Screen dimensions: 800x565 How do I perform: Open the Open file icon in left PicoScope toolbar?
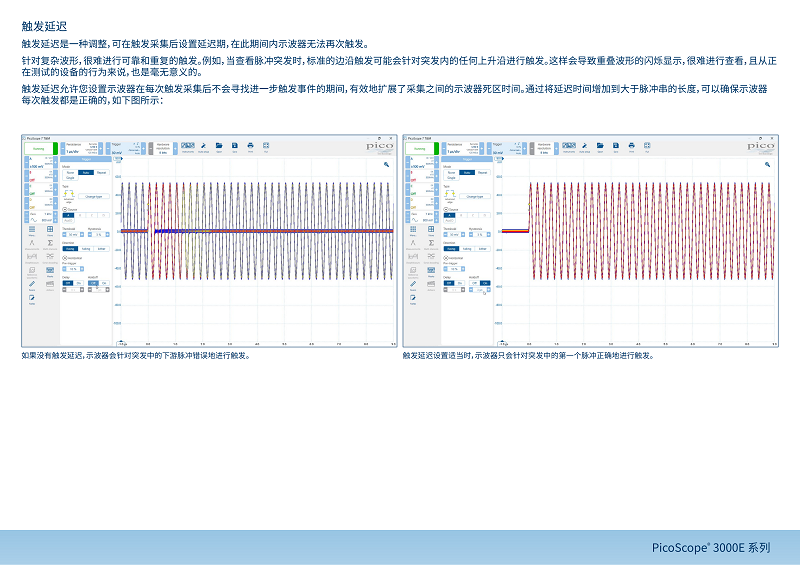[219, 148]
